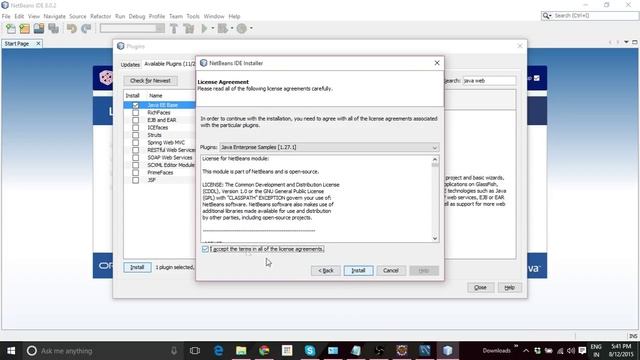Click New Project icon in toolbar
This screenshot has height=360, width=640.
(x=24, y=29)
